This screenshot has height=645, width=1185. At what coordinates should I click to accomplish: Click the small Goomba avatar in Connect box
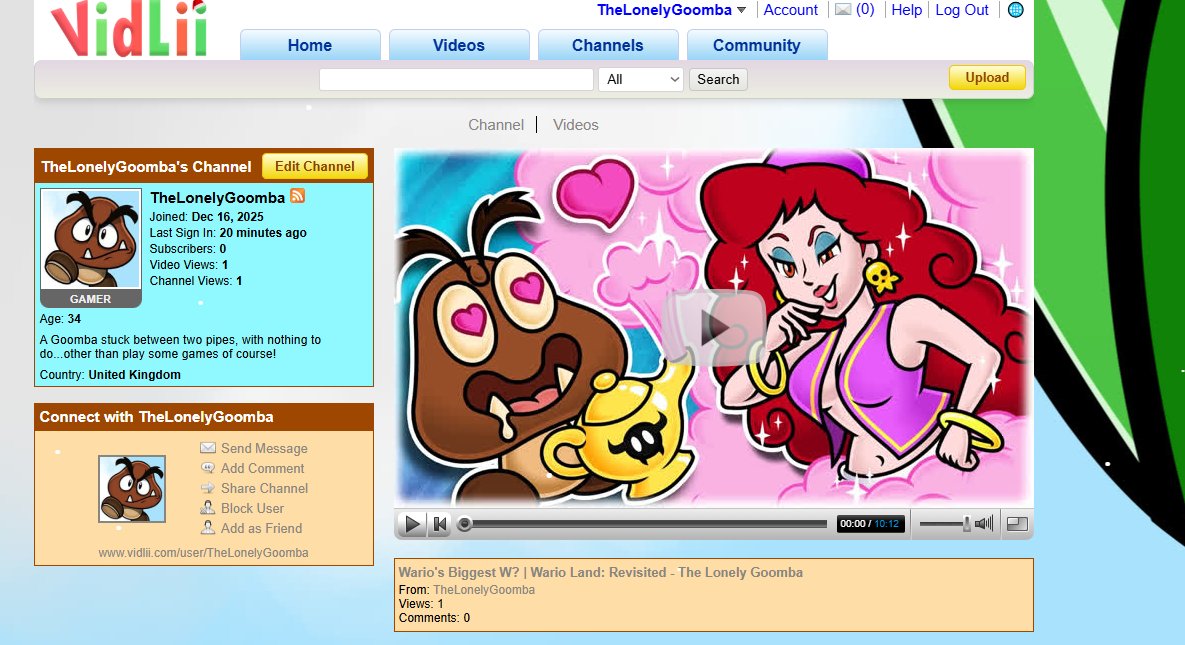coord(132,488)
